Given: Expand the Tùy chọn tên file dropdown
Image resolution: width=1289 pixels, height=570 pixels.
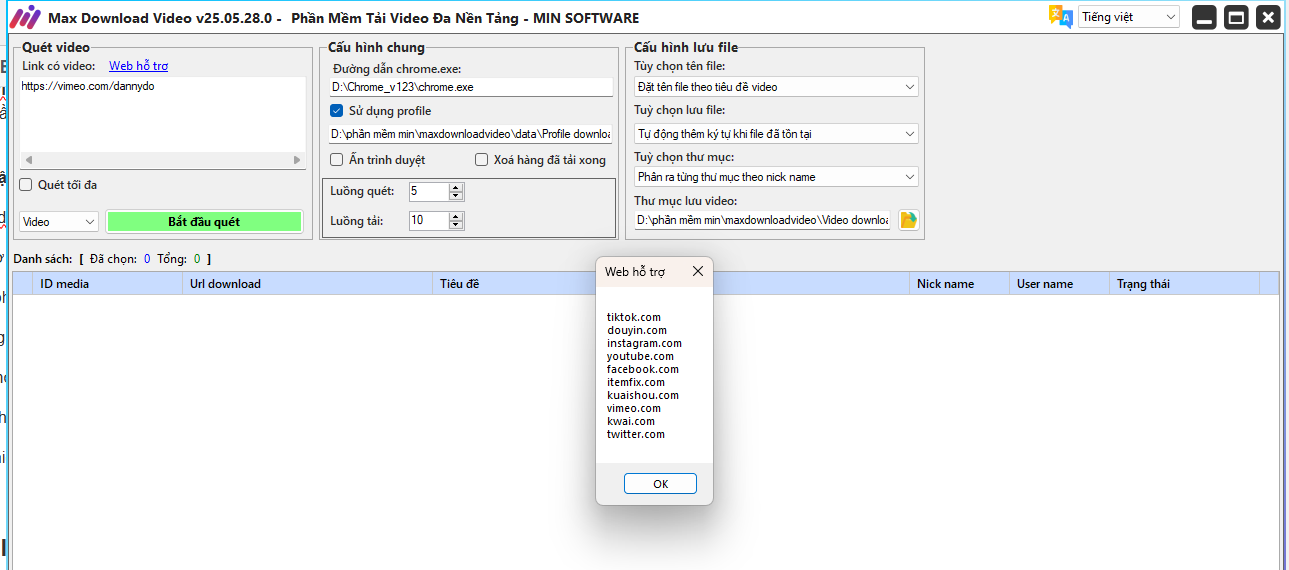Looking at the screenshot, I should click(776, 87).
